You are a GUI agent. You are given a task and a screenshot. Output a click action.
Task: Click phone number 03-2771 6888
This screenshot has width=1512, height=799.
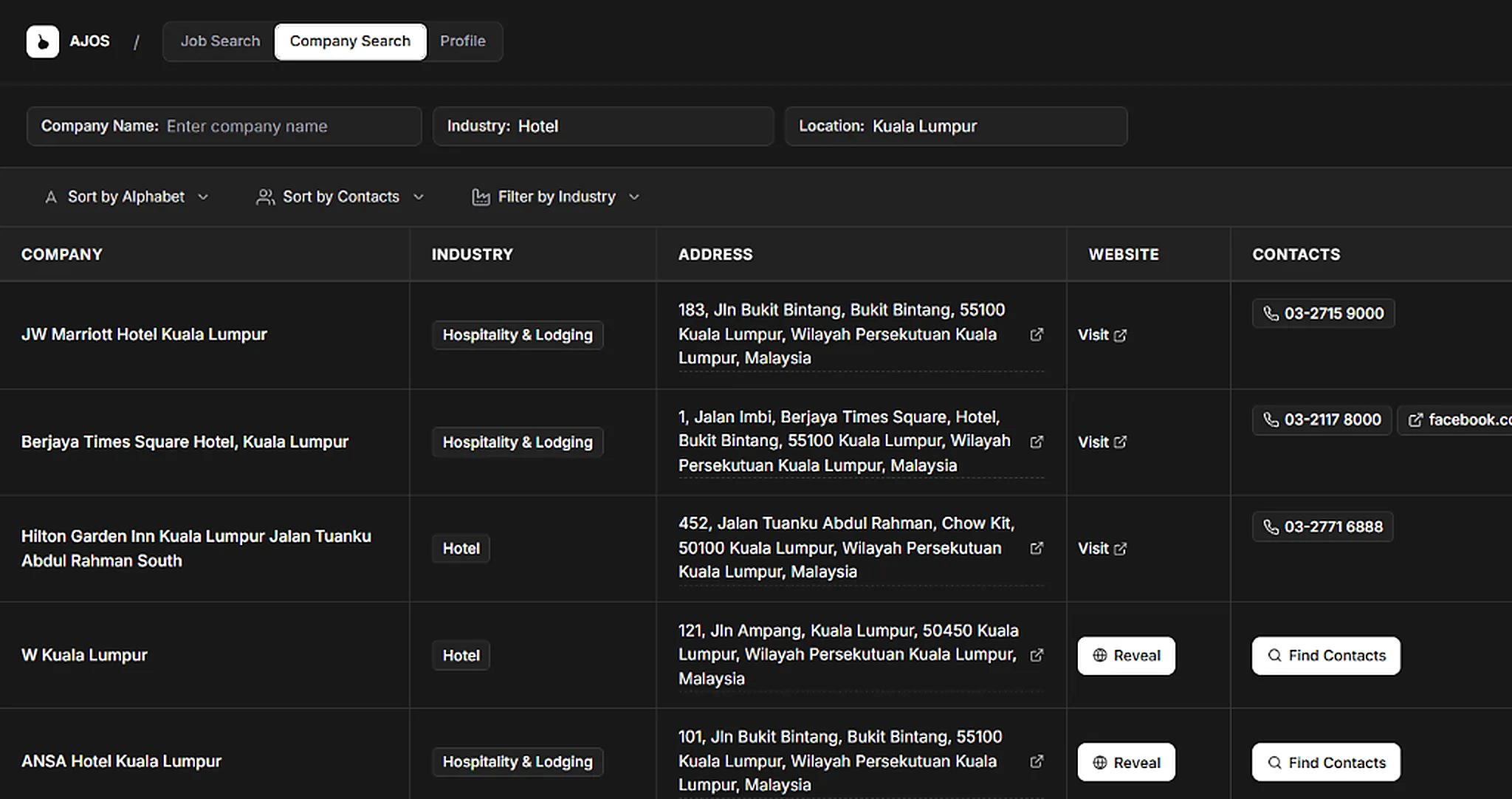[1322, 527]
